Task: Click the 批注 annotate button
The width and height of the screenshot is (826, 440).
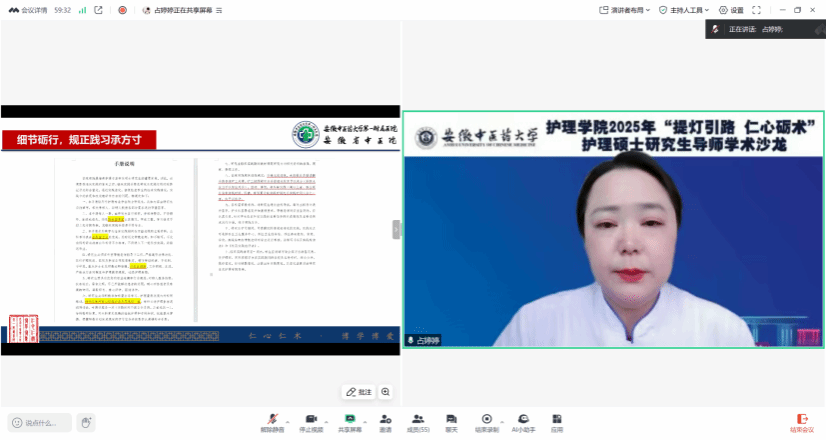Action: point(358,392)
